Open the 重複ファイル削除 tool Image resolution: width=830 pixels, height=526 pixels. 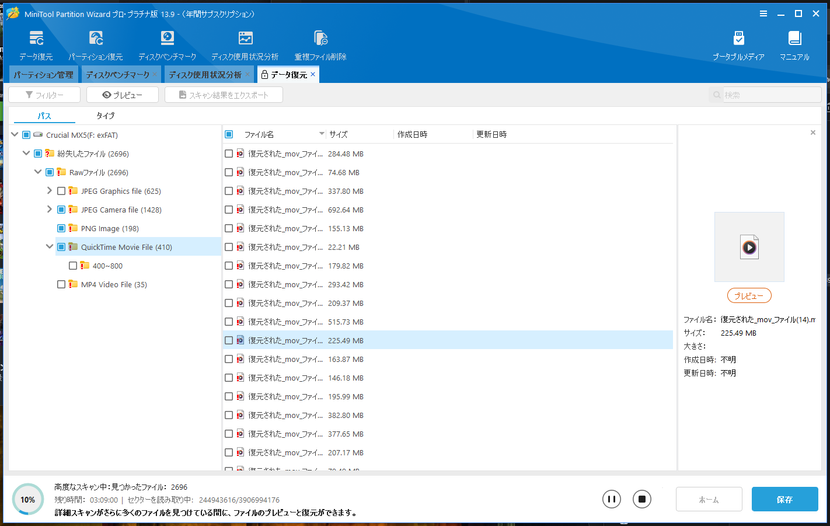coord(320,45)
